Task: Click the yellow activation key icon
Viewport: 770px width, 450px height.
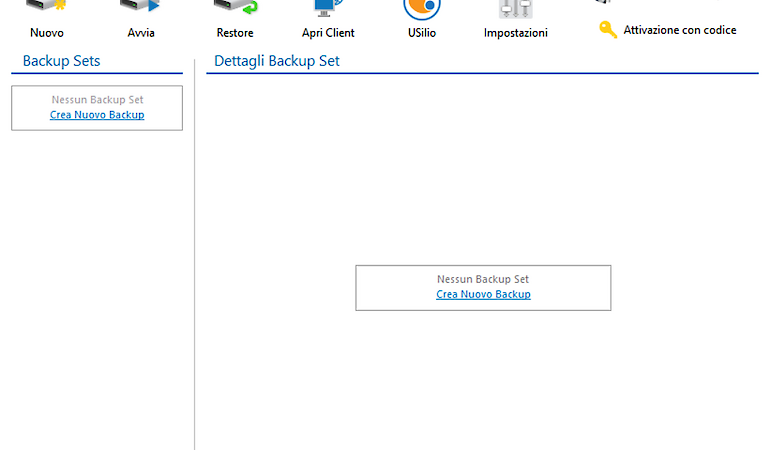Action: (608, 30)
